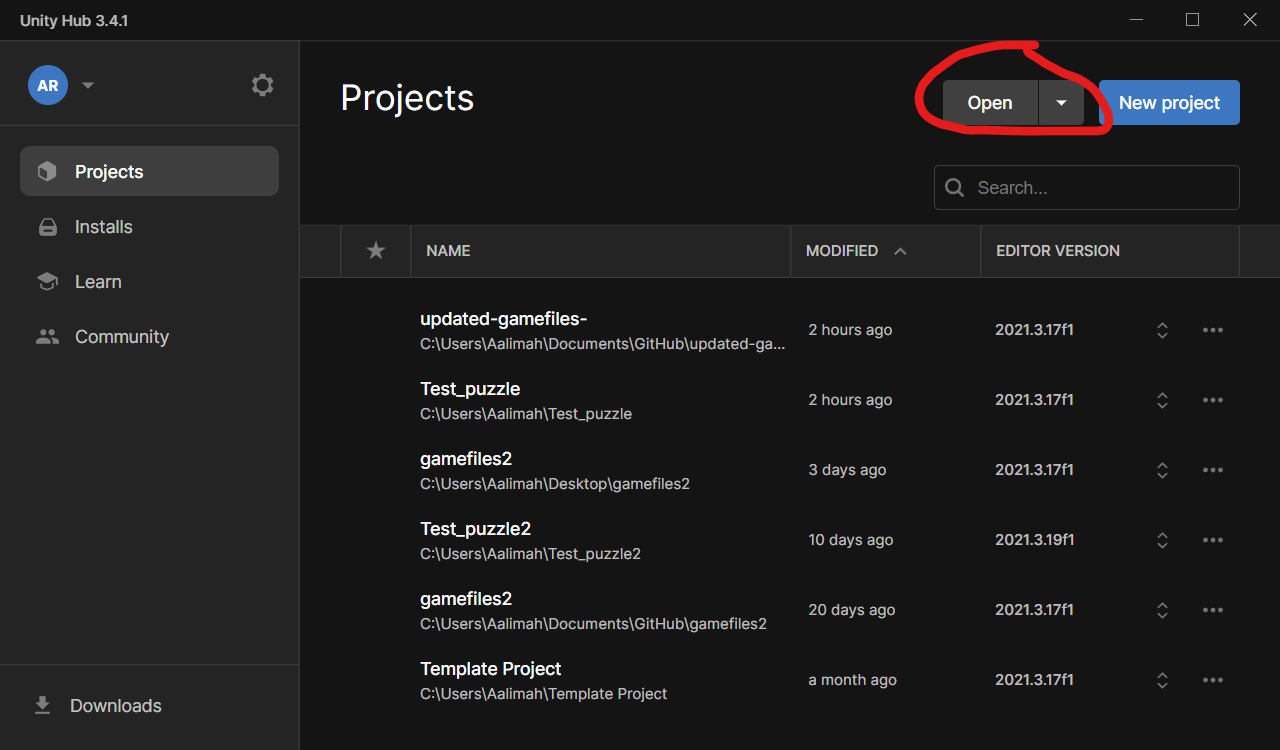The height and width of the screenshot is (750, 1280).
Task: Favorite the gamefiles2 Desktop project
Action: (375, 469)
